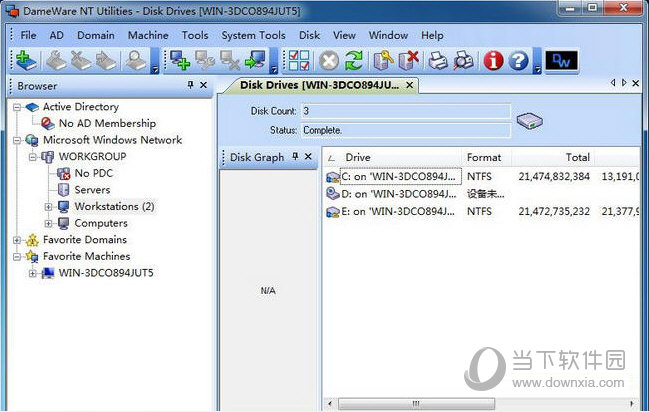Sort by the Drive column header
Image resolution: width=649 pixels, height=412 pixels.
(x=392, y=157)
